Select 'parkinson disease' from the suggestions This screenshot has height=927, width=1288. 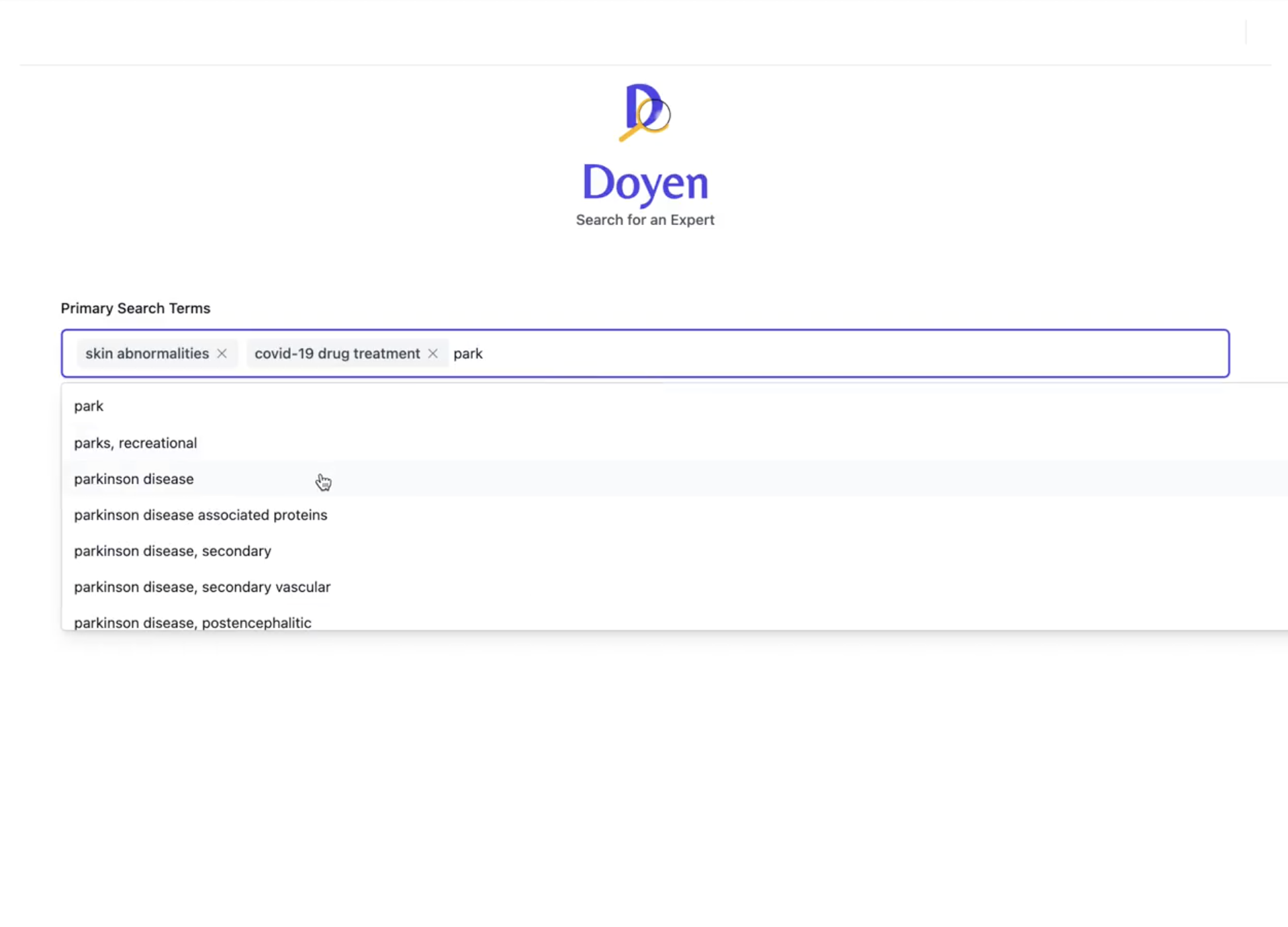click(x=134, y=479)
